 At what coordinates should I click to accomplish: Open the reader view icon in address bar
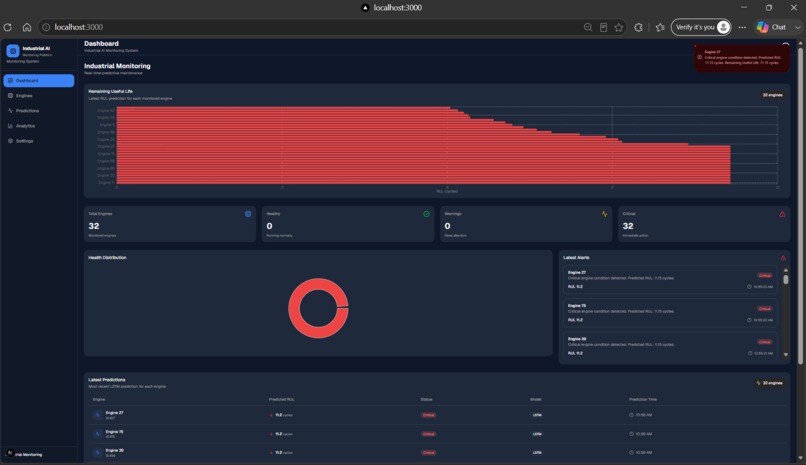click(x=603, y=27)
